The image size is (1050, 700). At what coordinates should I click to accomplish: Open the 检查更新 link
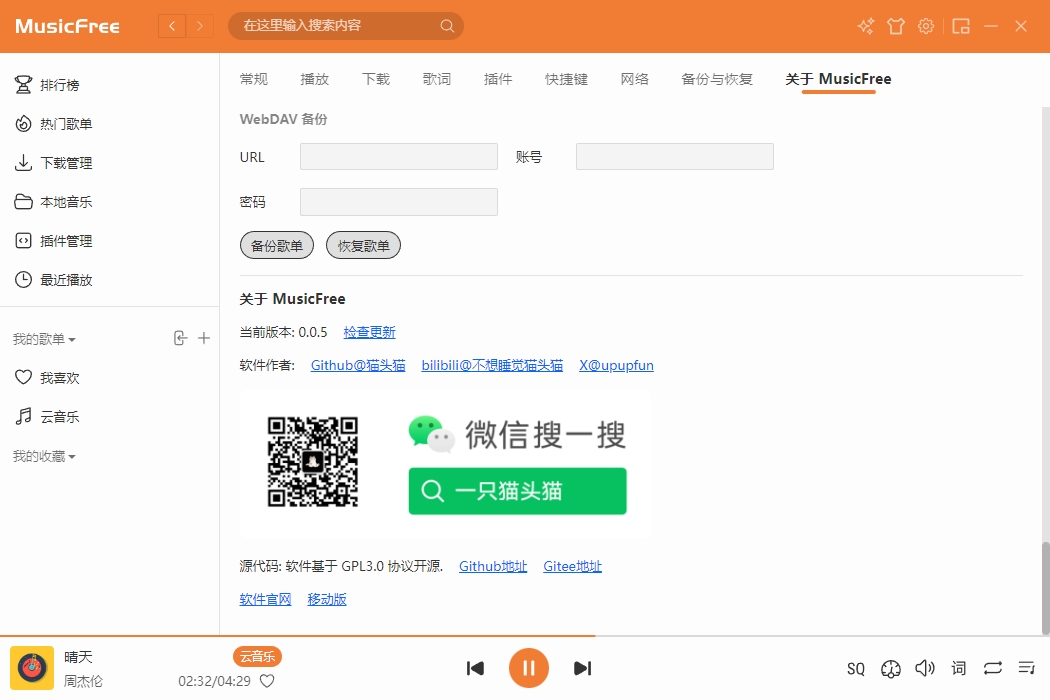369,332
